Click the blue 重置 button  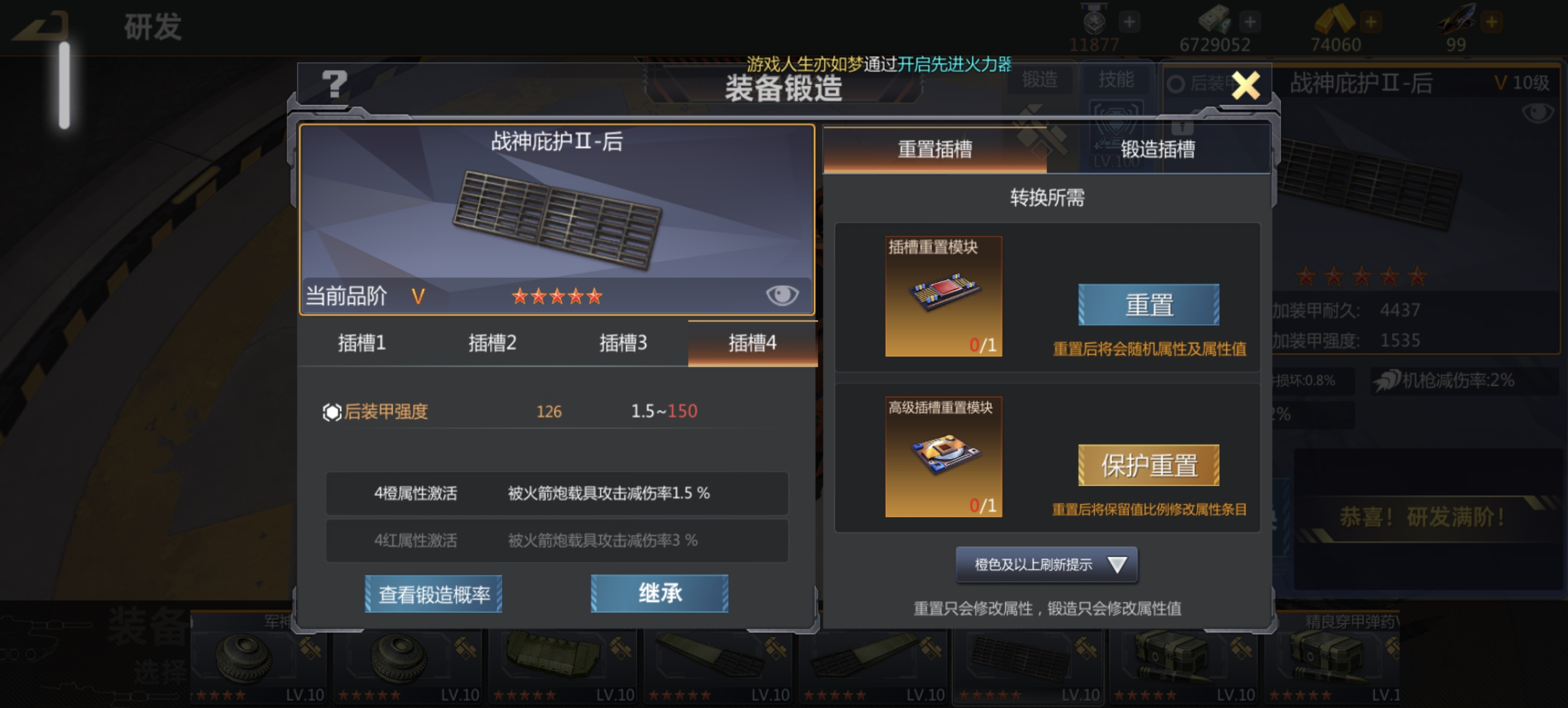pyautogui.click(x=1148, y=304)
